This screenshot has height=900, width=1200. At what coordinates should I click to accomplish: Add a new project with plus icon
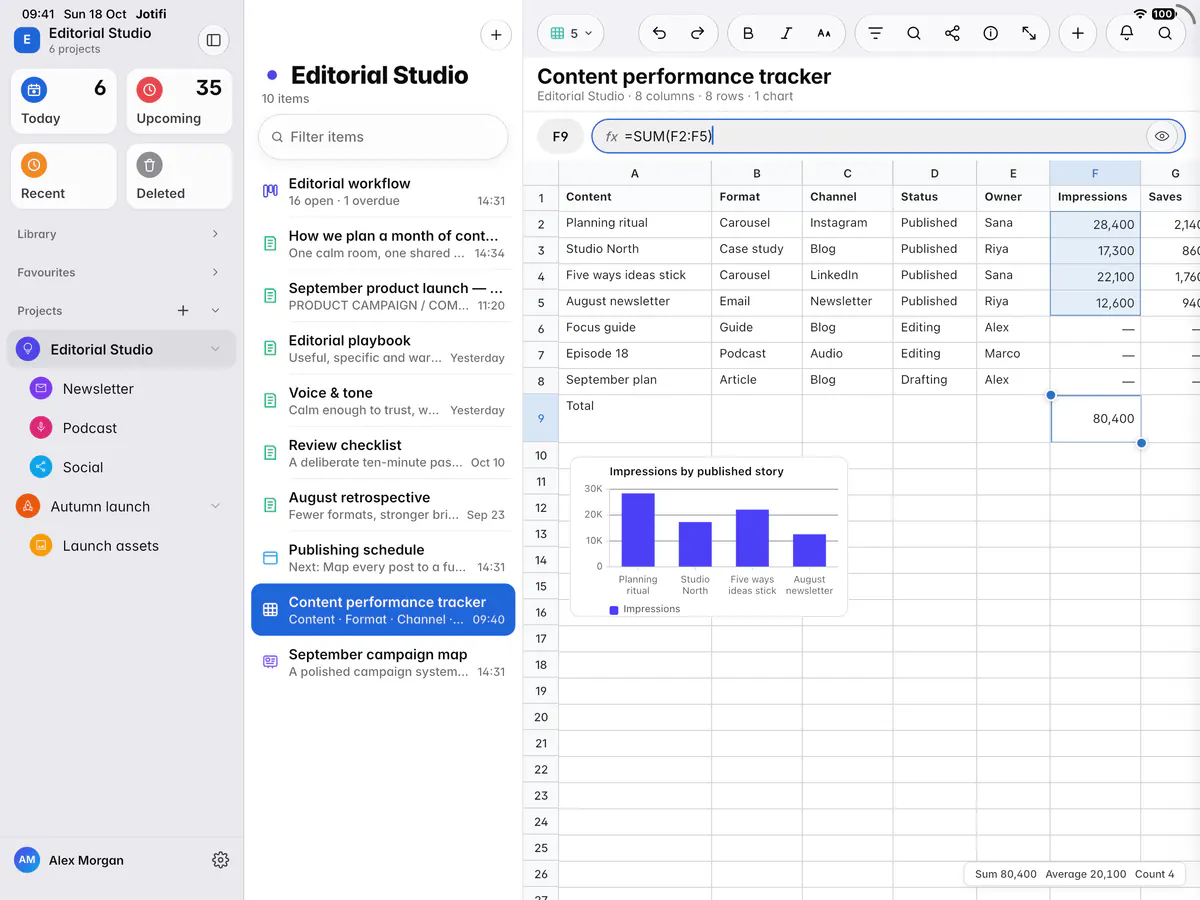(x=183, y=311)
